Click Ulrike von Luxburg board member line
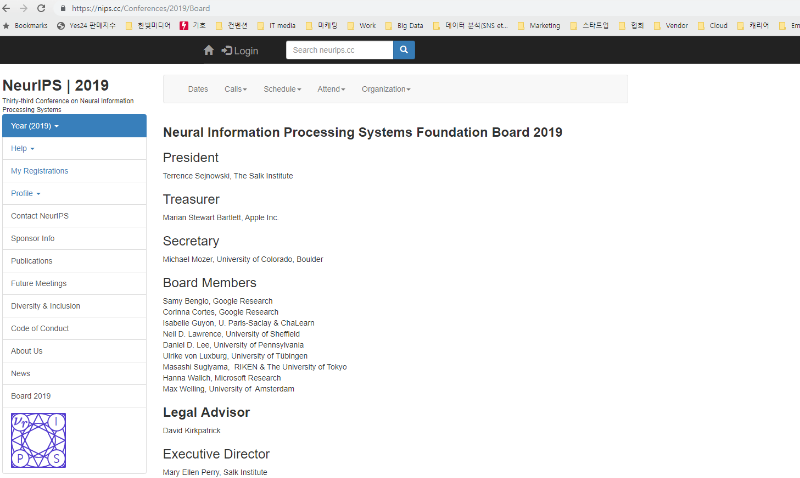The width and height of the screenshot is (800, 478). pos(235,356)
